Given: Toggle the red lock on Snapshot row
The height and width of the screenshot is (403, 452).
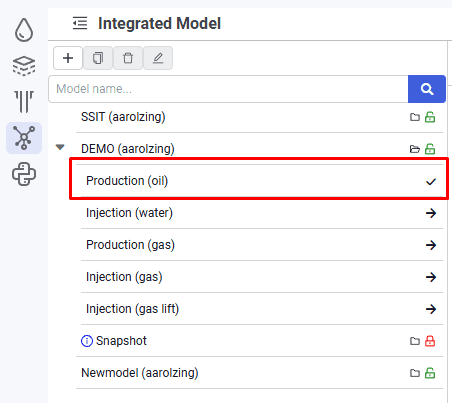Looking at the screenshot, I should click(x=430, y=341).
